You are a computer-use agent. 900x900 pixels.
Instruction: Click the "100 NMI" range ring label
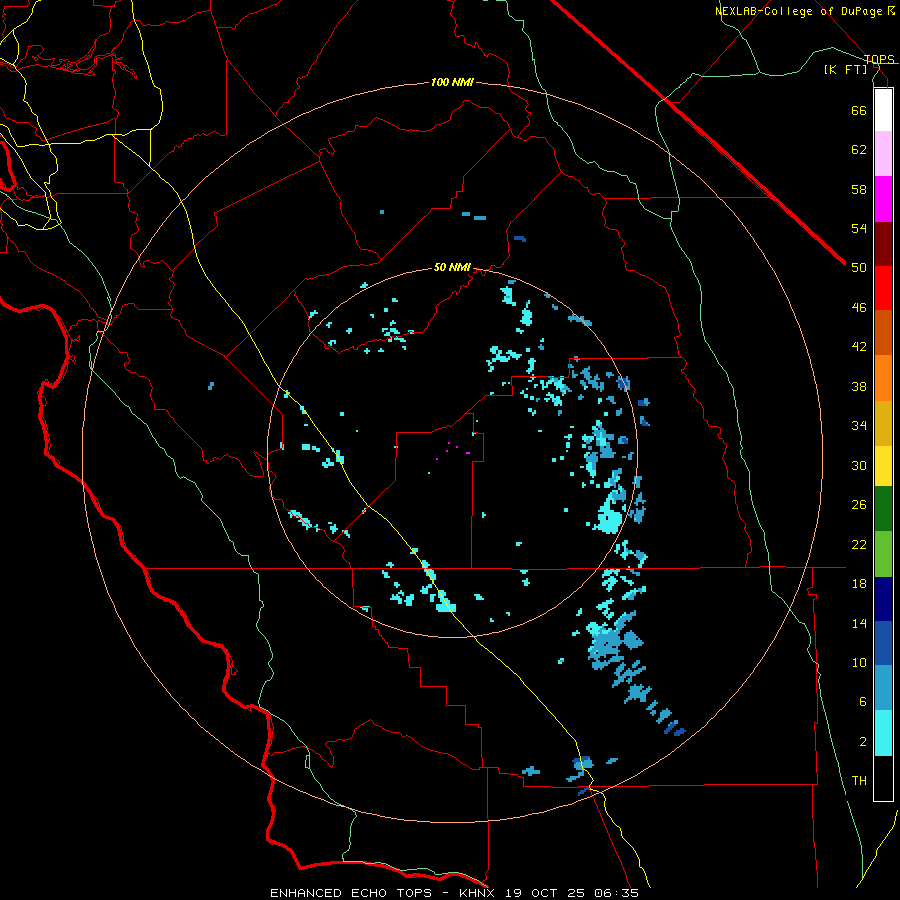point(452,83)
